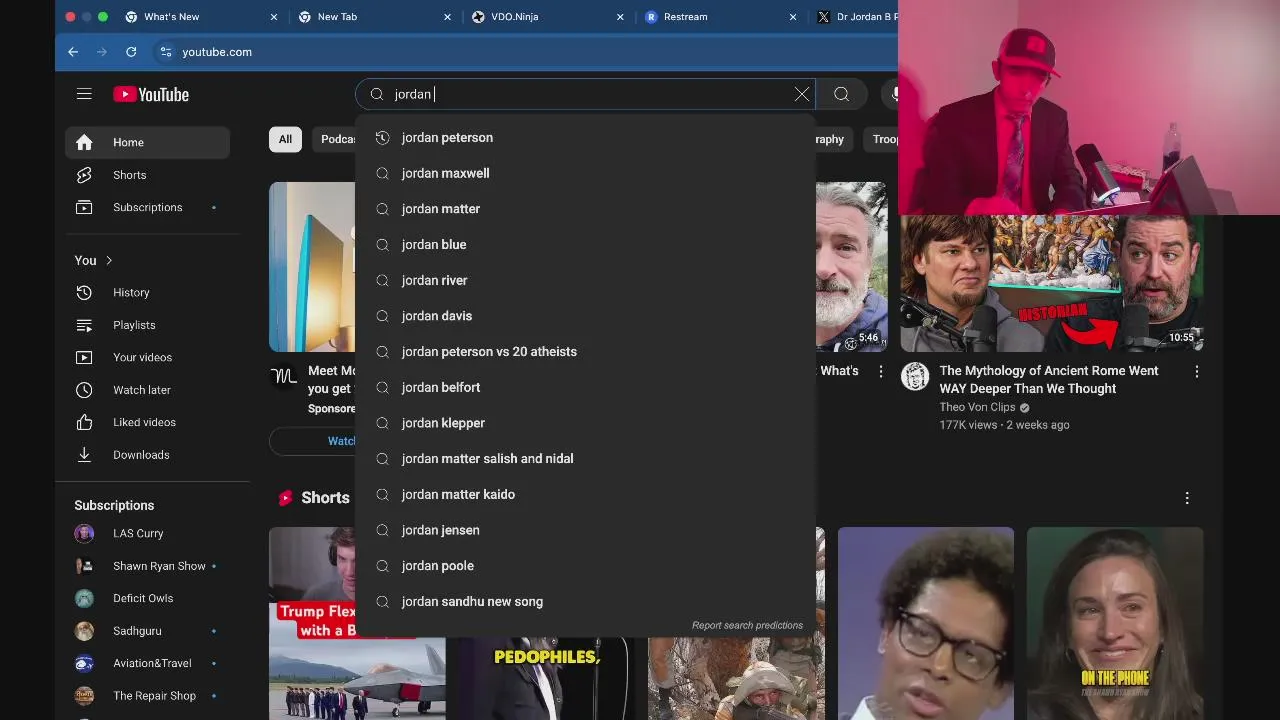Open Liked videos in the sidebar
This screenshot has height=720, width=1280.
tap(148, 422)
